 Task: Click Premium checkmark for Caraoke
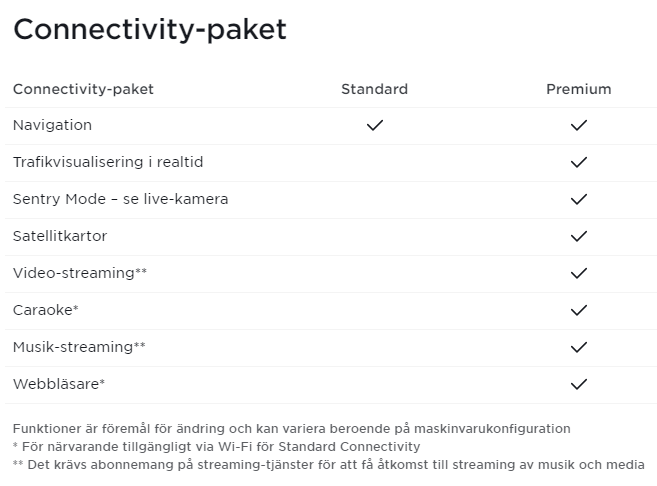(x=578, y=310)
